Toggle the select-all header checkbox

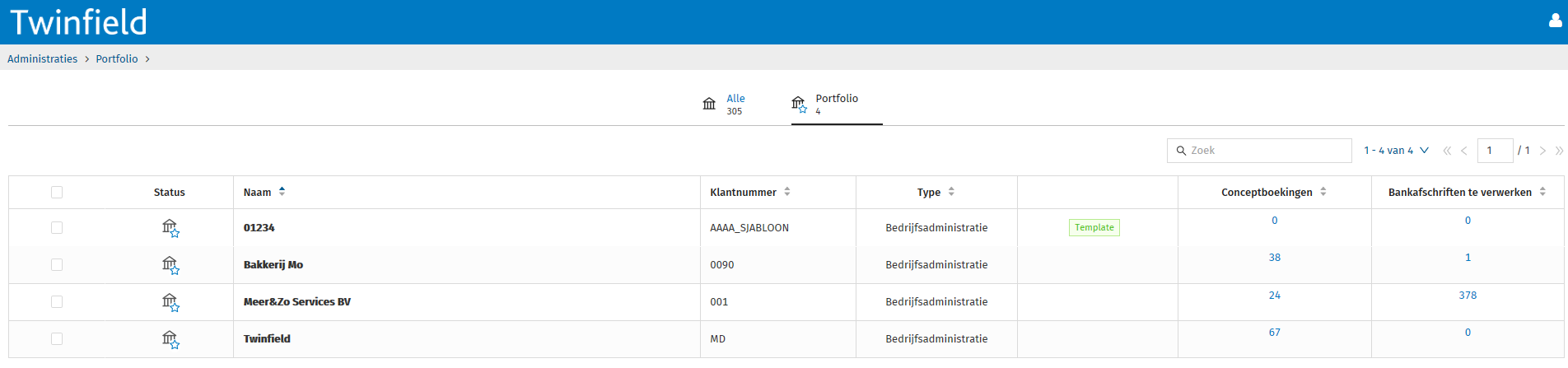click(57, 193)
